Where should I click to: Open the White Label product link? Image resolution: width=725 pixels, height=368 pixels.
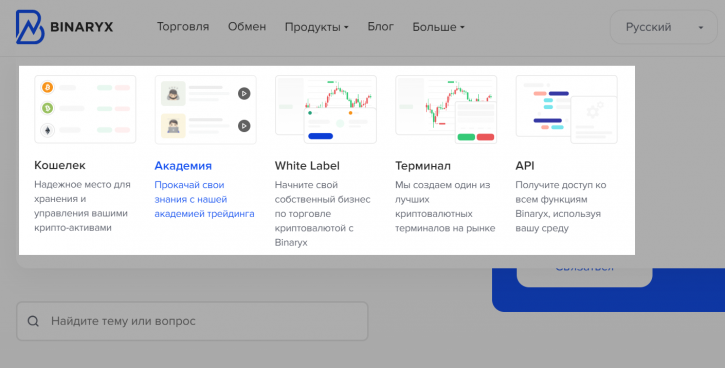tap(307, 166)
